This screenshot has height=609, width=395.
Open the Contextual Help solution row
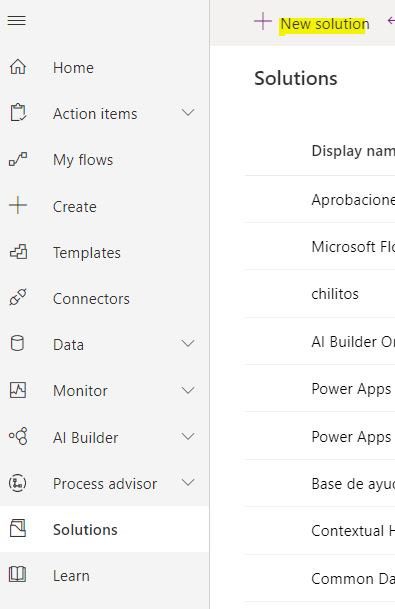[353, 531]
